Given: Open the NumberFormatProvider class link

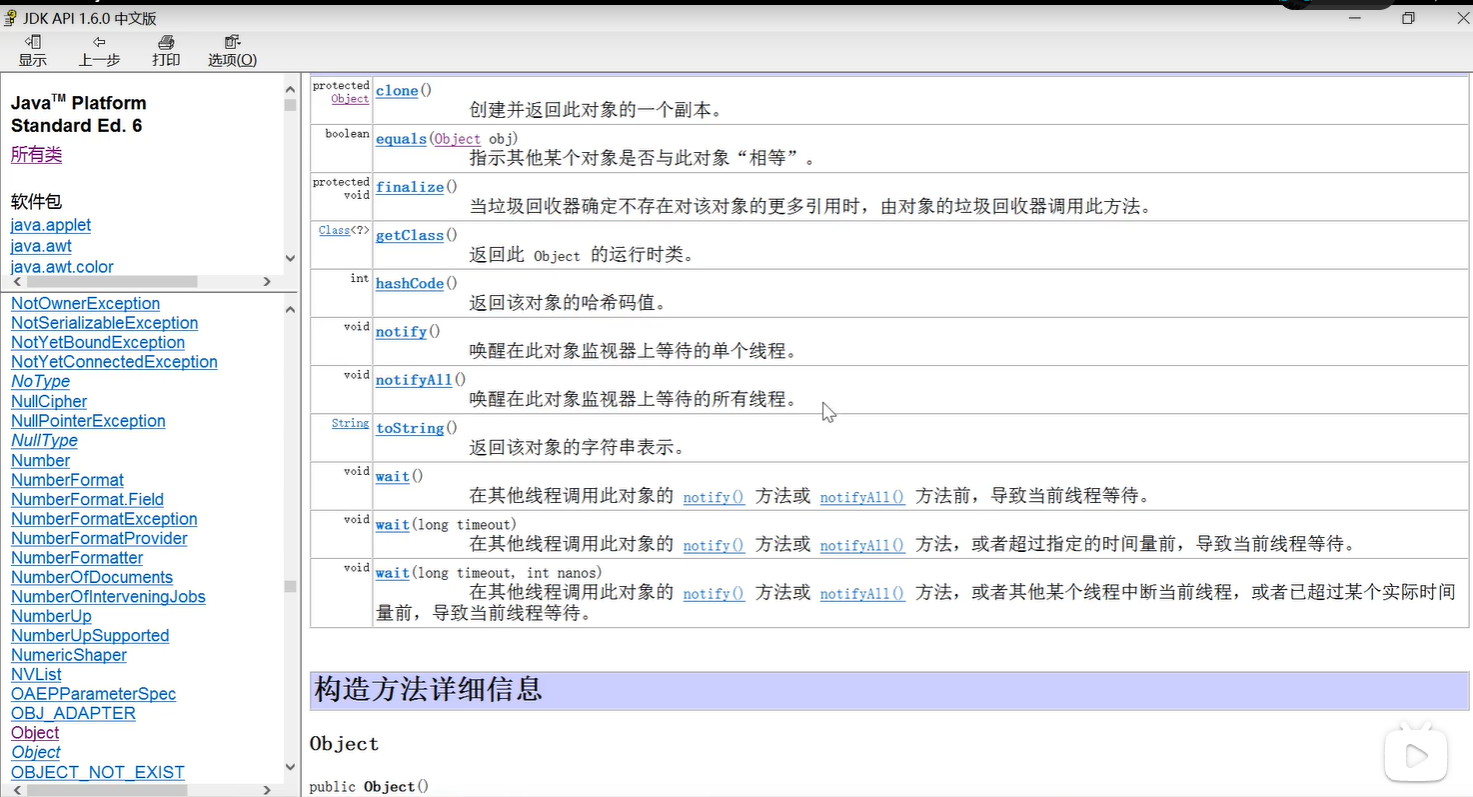Looking at the screenshot, I should tap(99, 538).
